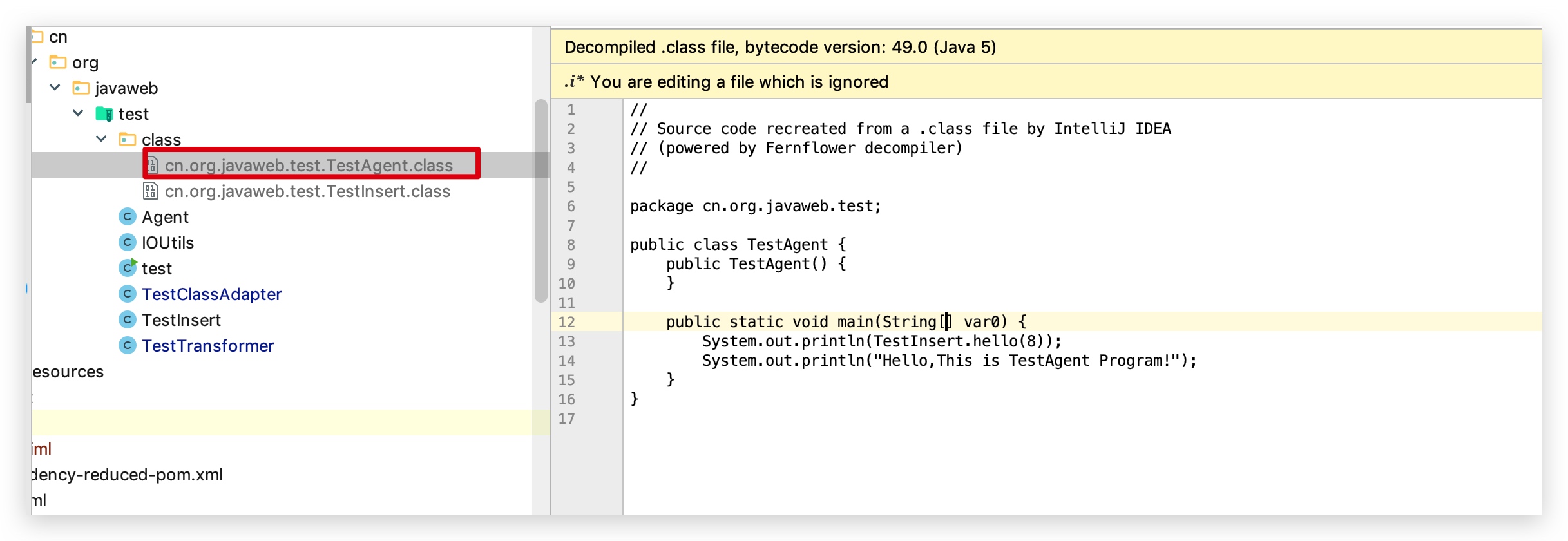This screenshot has height=541, width=1568.
Task: Click line number 12 in gutter
Action: pyautogui.click(x=566, y=321)
